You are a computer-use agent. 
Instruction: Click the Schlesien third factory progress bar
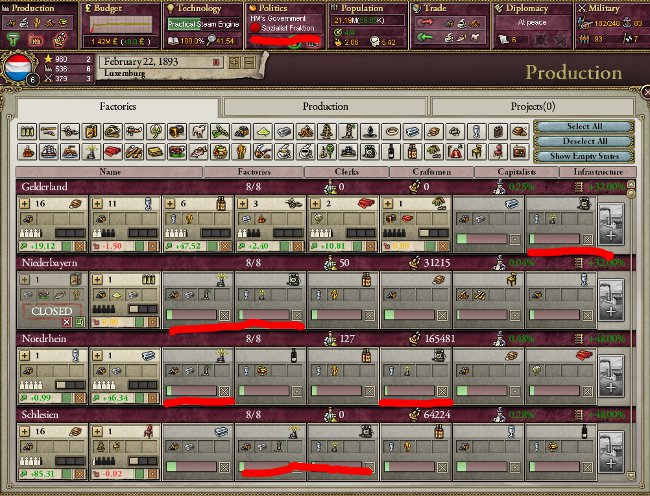191,463
